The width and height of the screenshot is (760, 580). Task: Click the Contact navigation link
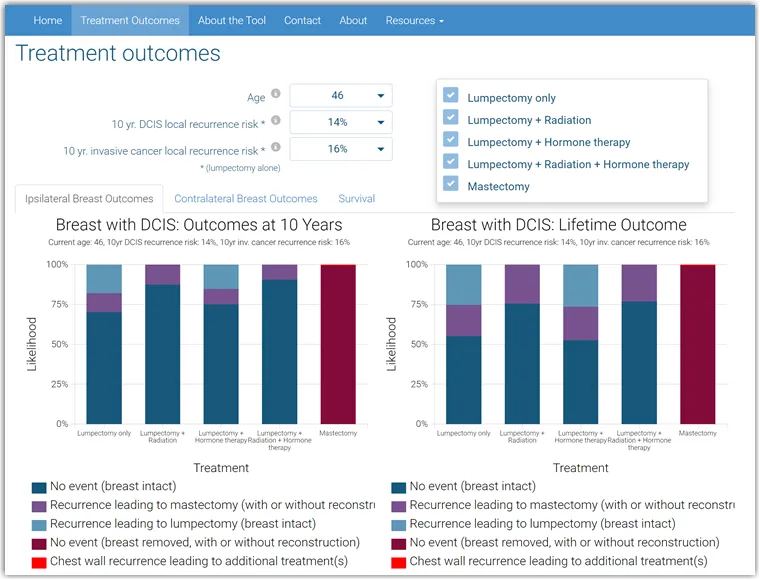(x=302, y=20)
